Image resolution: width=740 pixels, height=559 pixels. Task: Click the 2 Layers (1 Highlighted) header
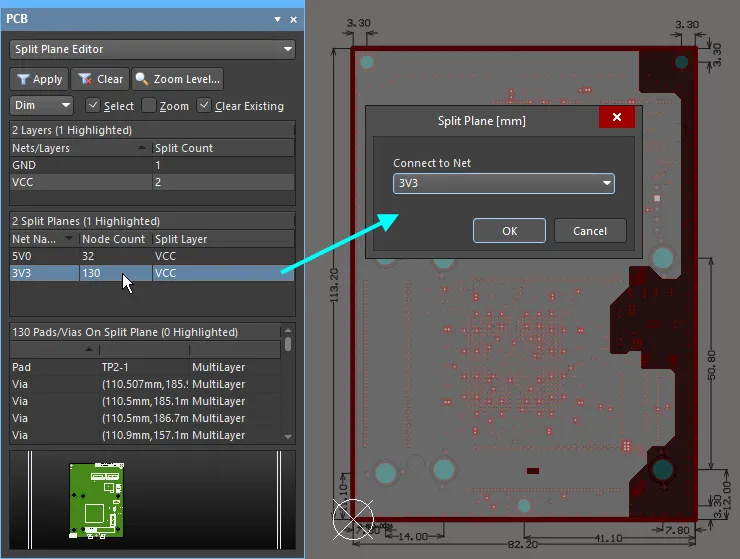click(x=152, y=130)
